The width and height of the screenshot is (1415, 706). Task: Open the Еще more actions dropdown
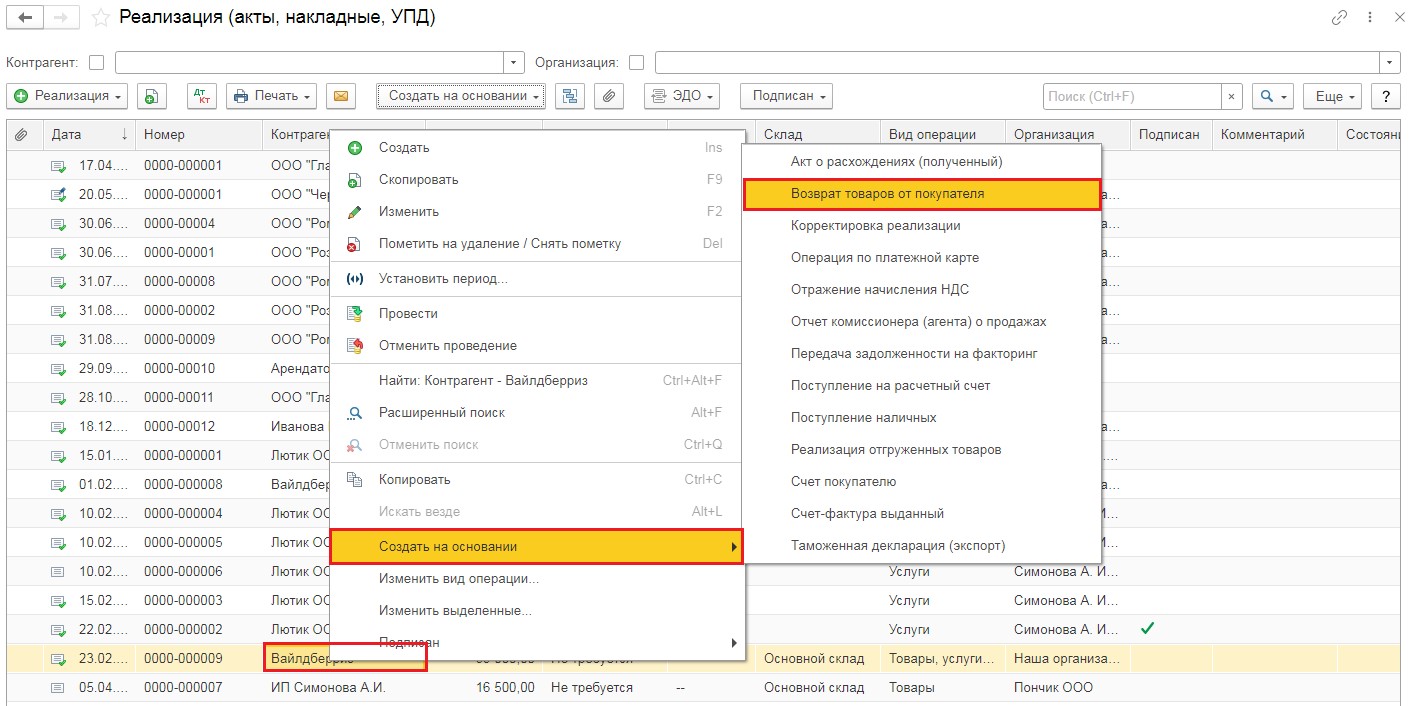pyautogui.click(x=1333, y=96)
